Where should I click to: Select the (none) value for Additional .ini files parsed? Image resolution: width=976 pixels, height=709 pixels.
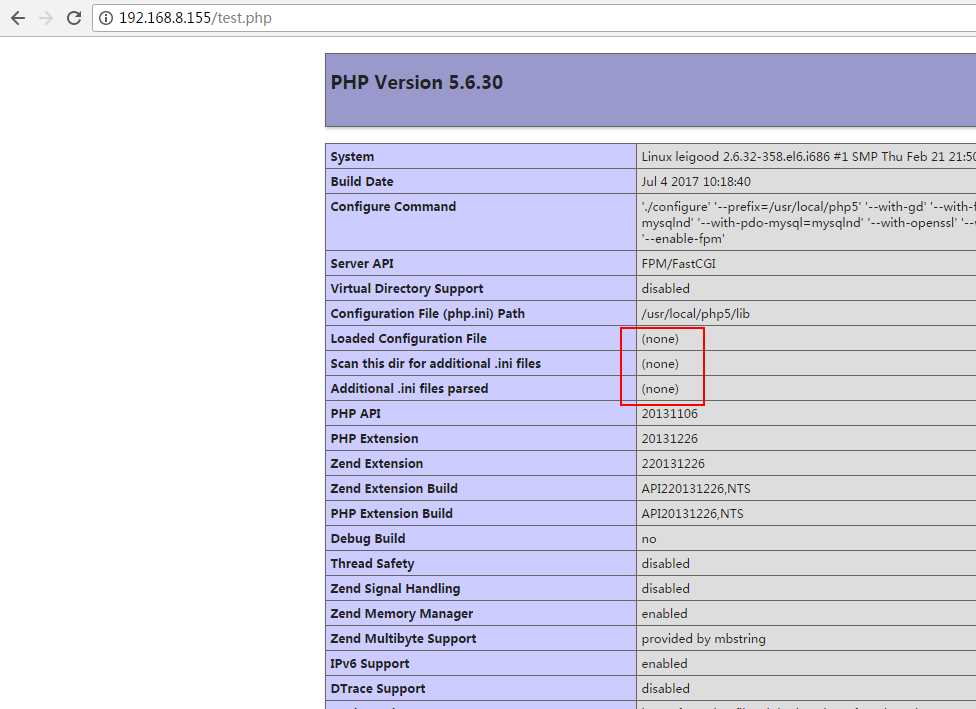click(x=660, y=388)
